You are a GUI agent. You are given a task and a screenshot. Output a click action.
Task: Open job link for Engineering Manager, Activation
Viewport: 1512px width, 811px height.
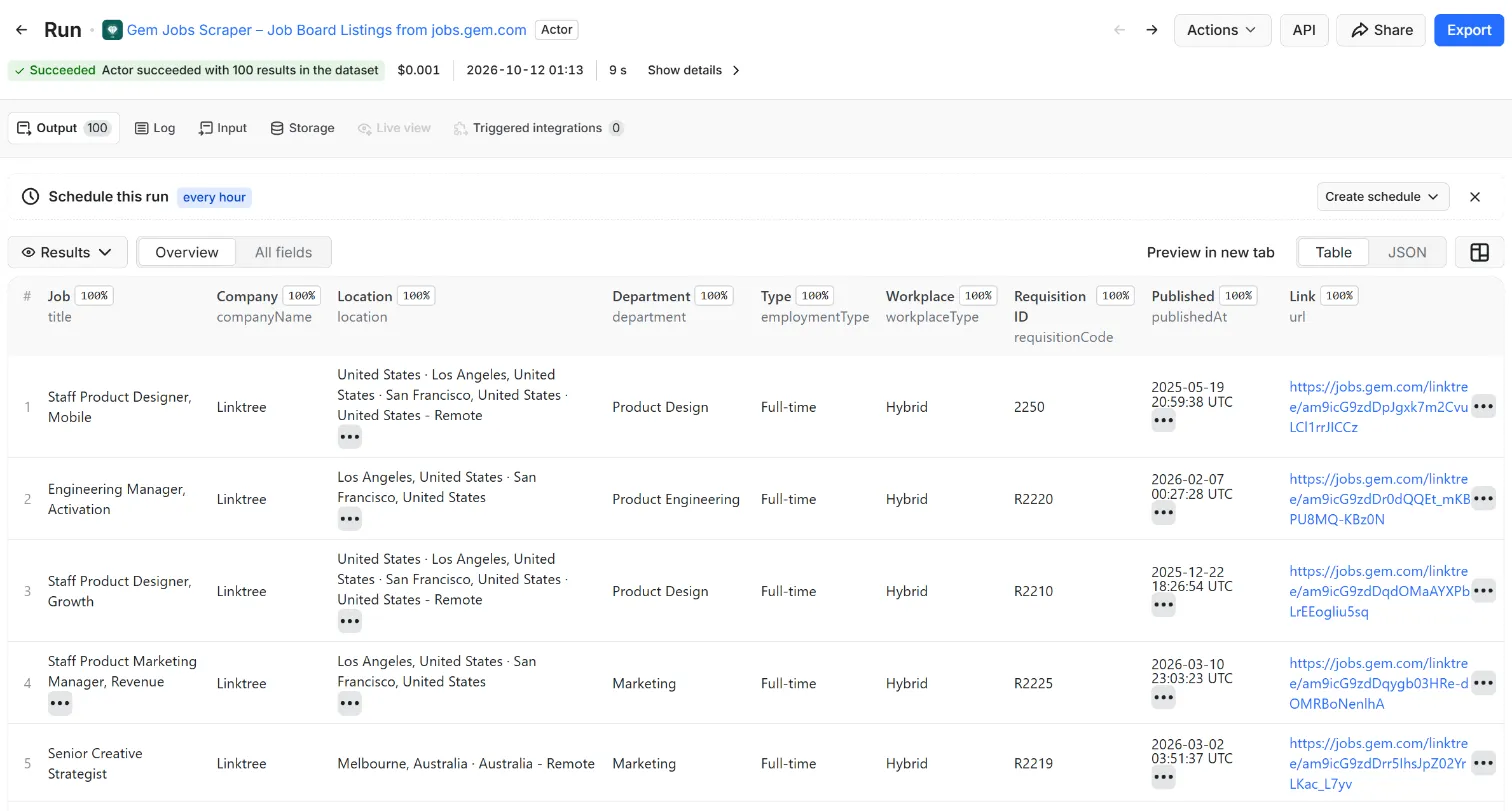tap(1379, 499)
